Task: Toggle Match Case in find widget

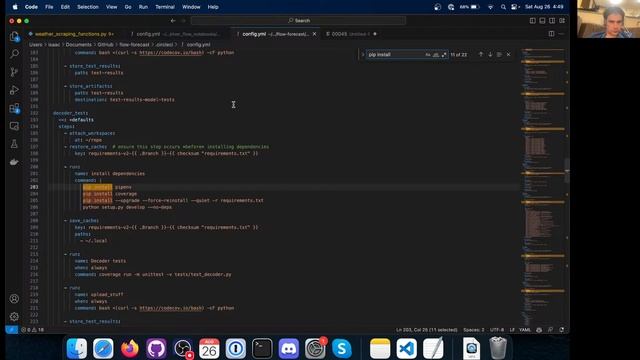Action: [x=428, y=55]
